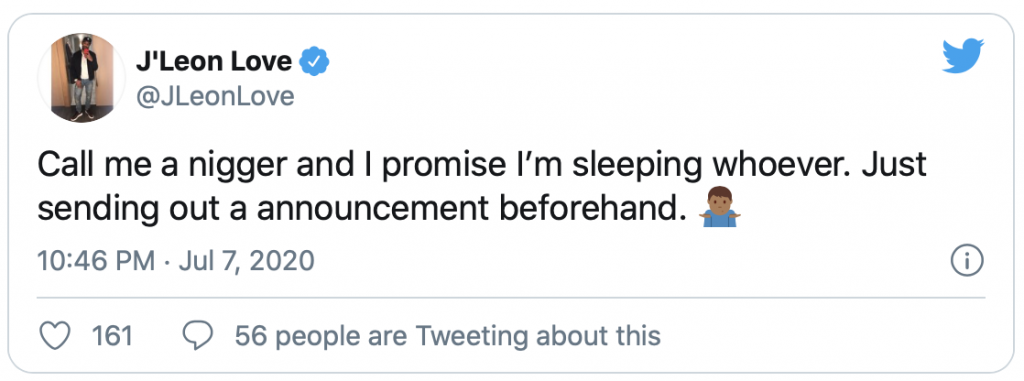Click the divider line above likes

click(511, 298)
